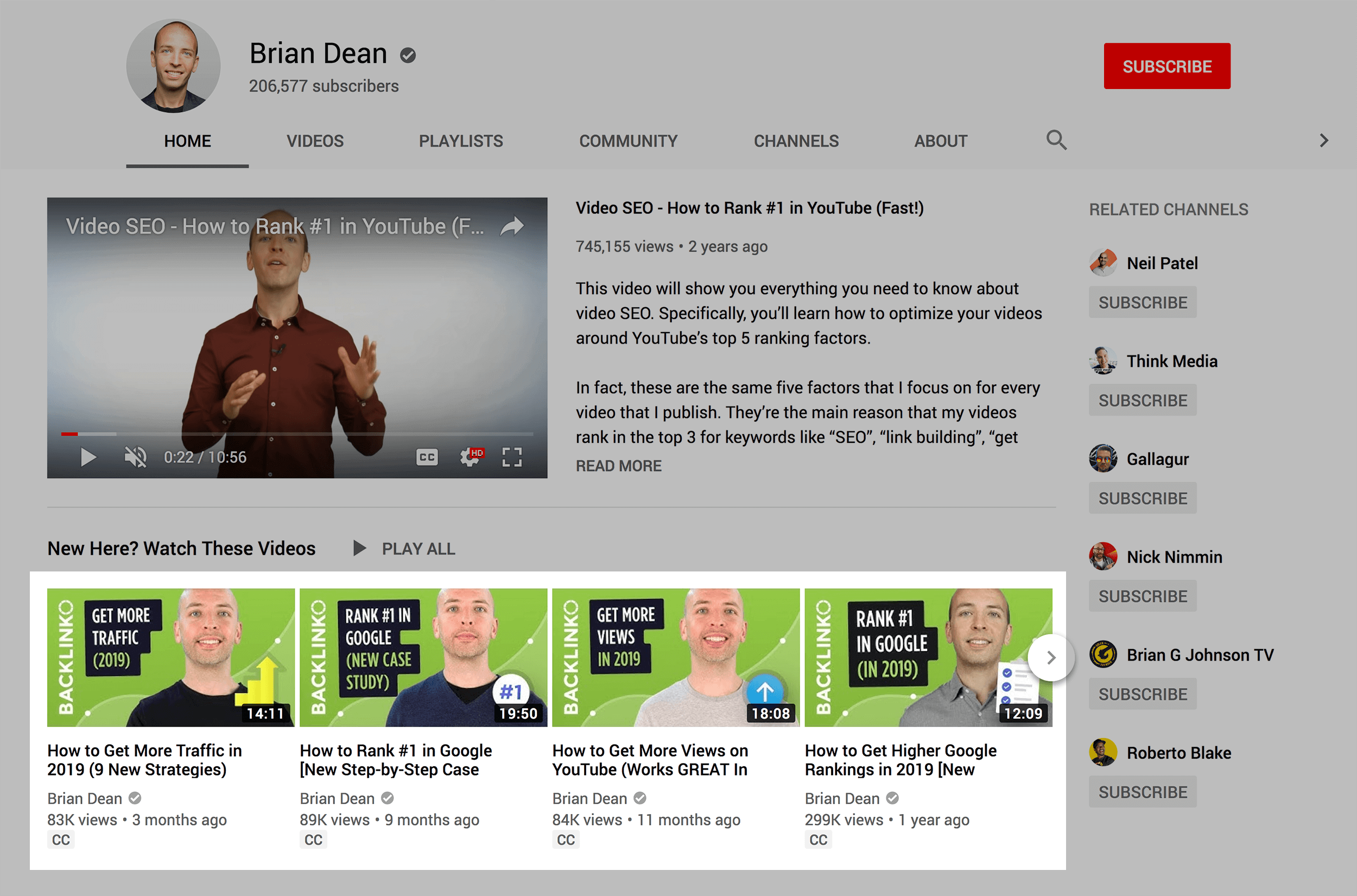1357x896 pixels.
Task: Subscribe to Brian G Johnson TV
Action: pos(1143,694)
